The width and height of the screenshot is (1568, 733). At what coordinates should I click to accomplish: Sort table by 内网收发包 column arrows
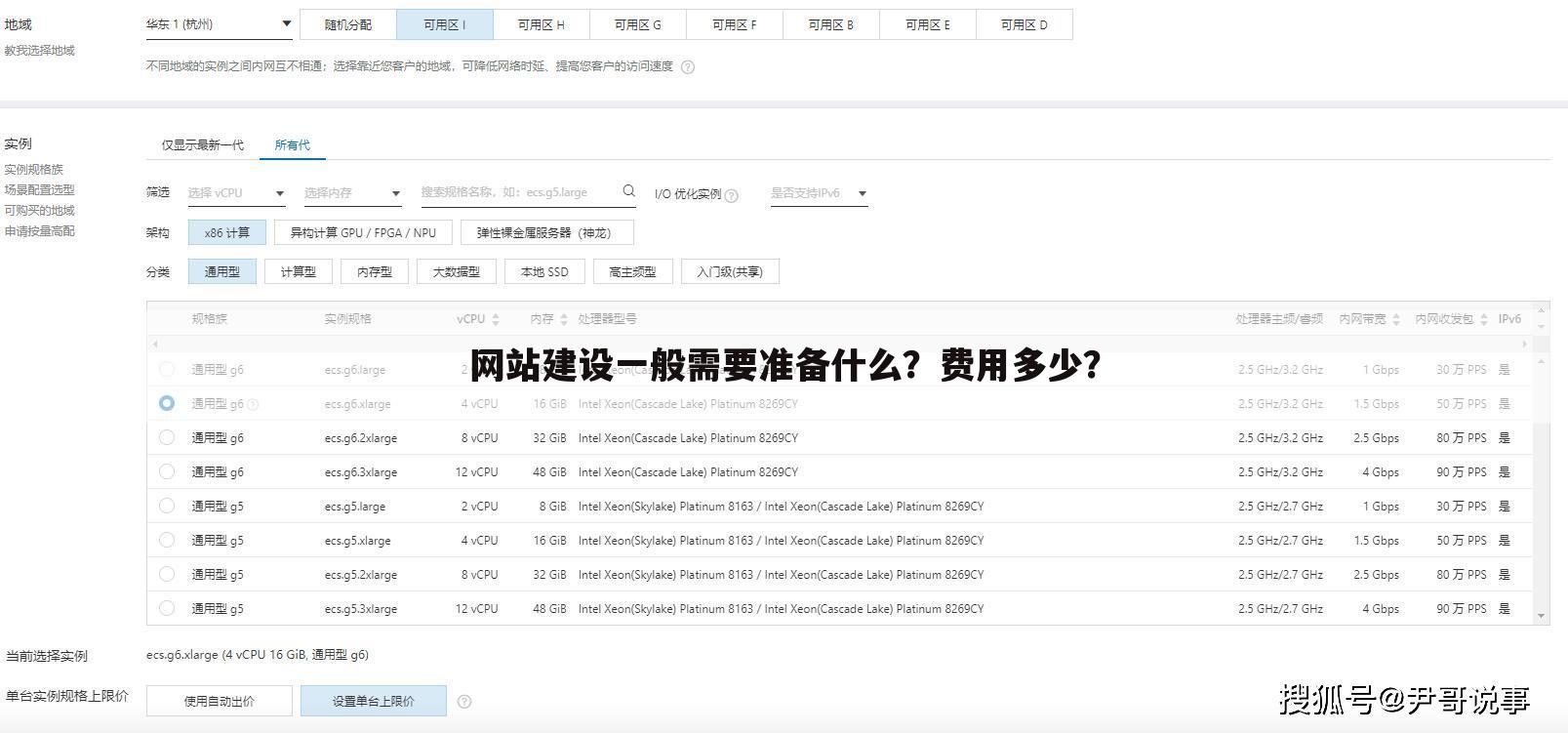[x=1484, y=319]
